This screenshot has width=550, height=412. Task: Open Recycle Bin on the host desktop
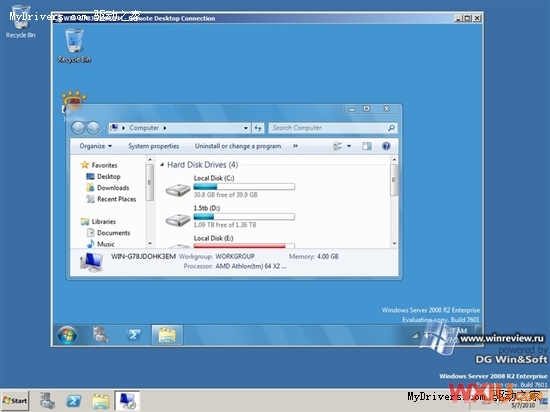pos(20,21)
